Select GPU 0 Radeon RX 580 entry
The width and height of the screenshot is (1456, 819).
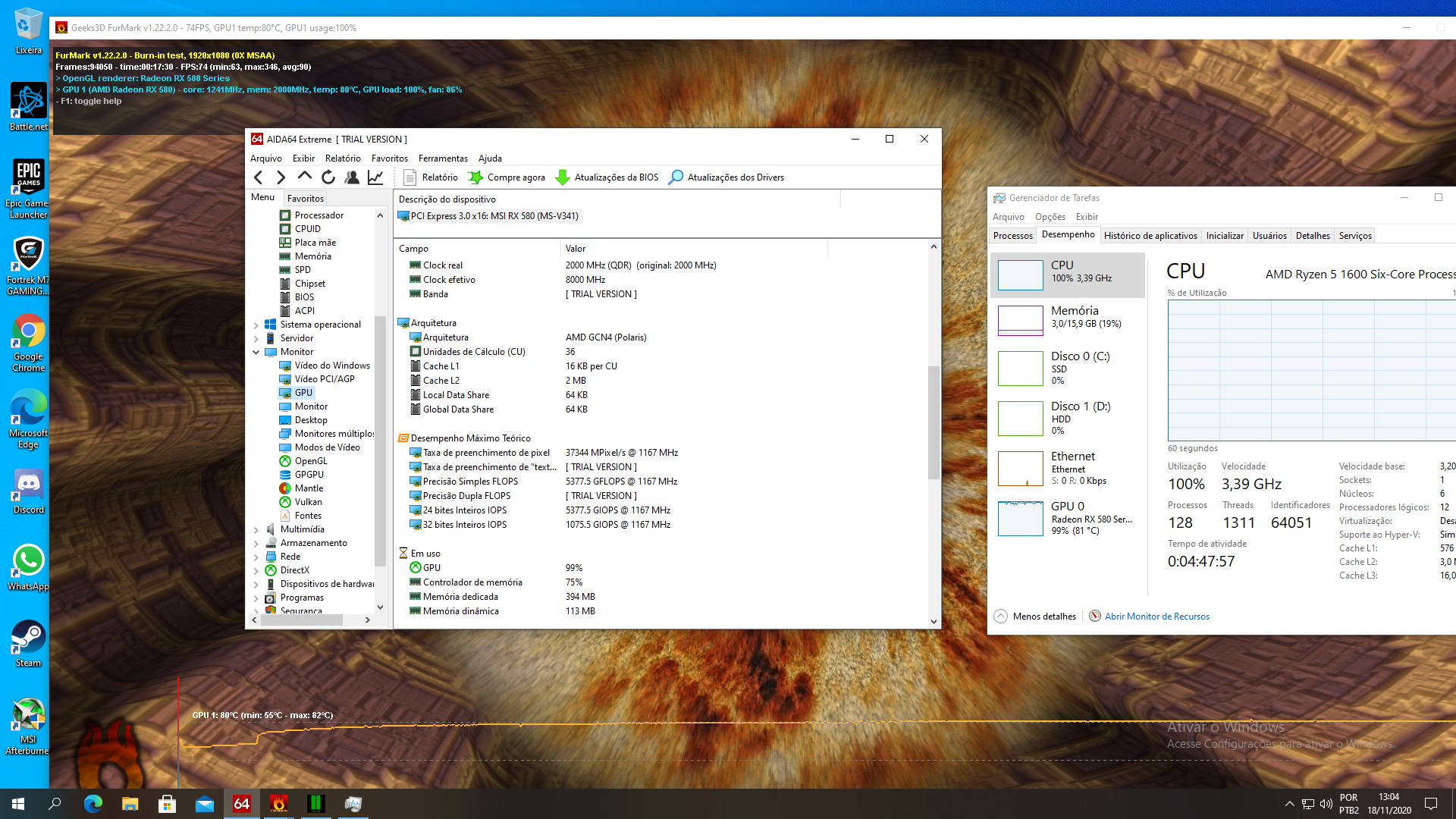point(1067,518)
